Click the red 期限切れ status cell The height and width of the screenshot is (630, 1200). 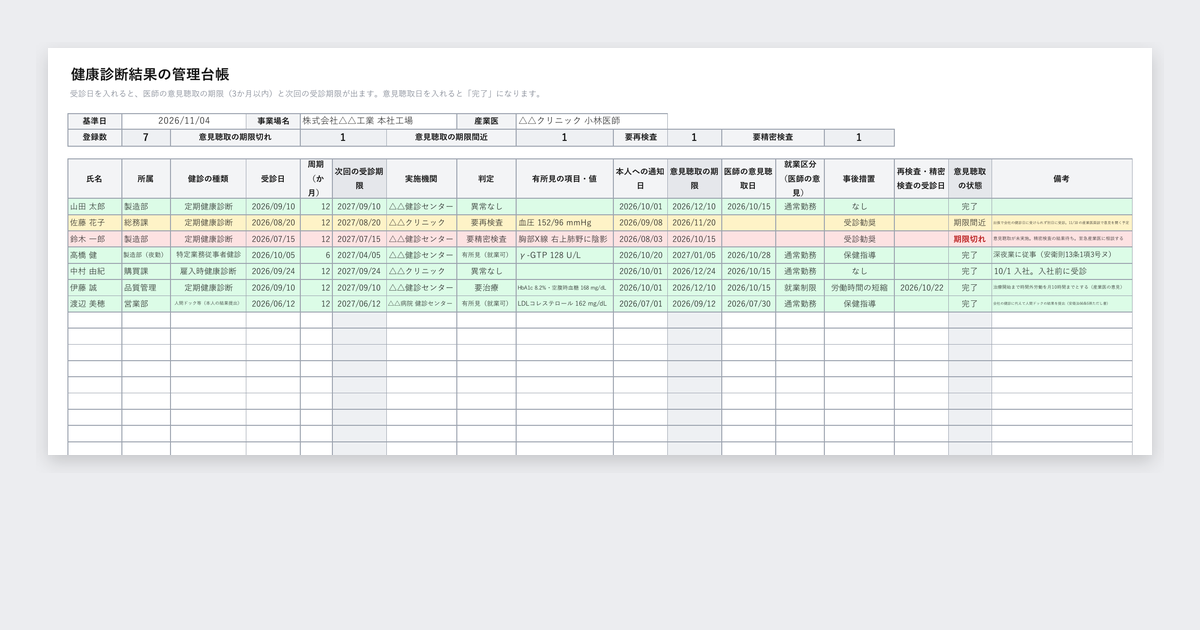(970, 239)
